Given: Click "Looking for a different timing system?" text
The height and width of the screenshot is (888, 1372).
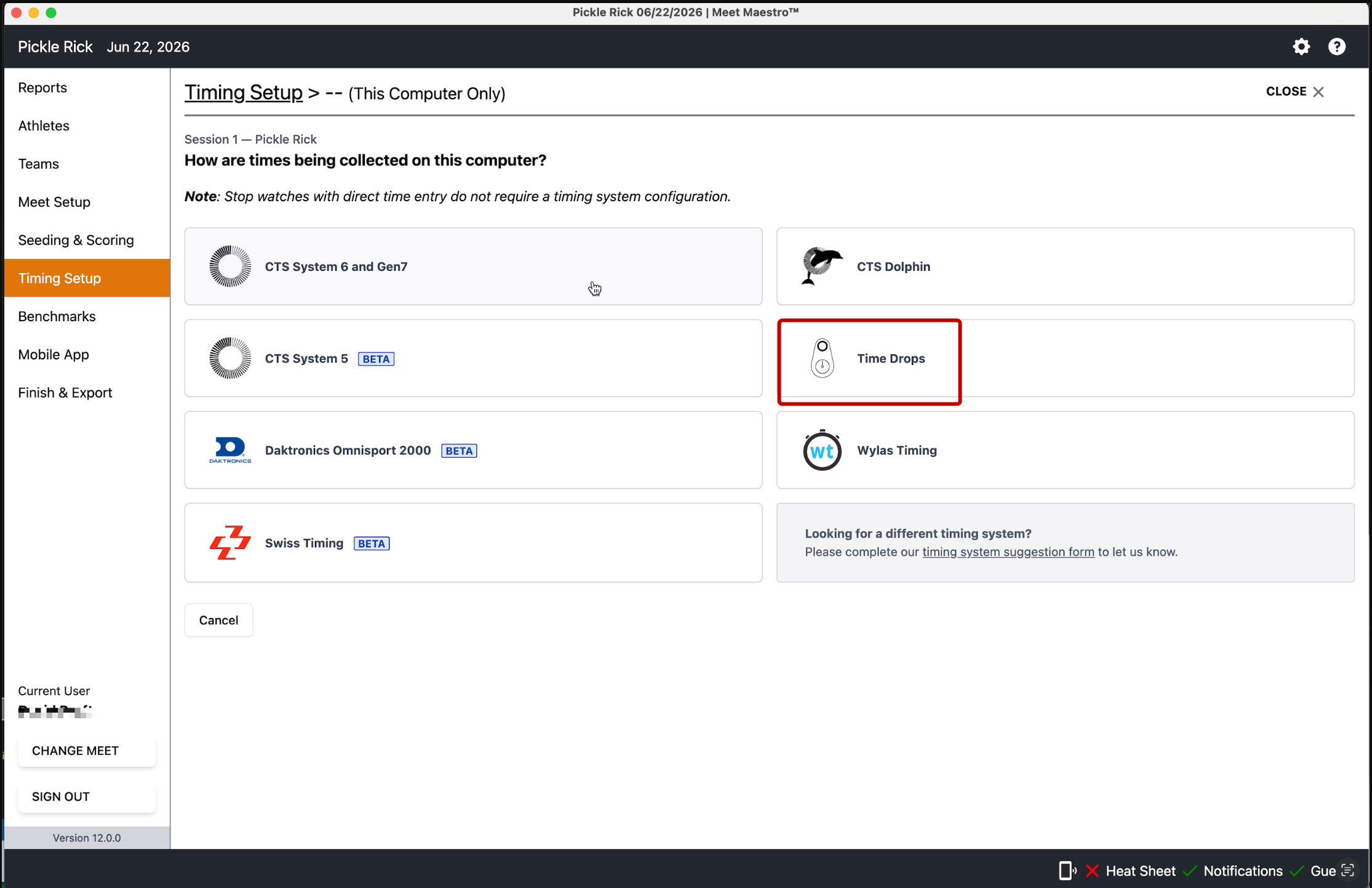Looking at the screenshot, I should (x=918, y=534).
